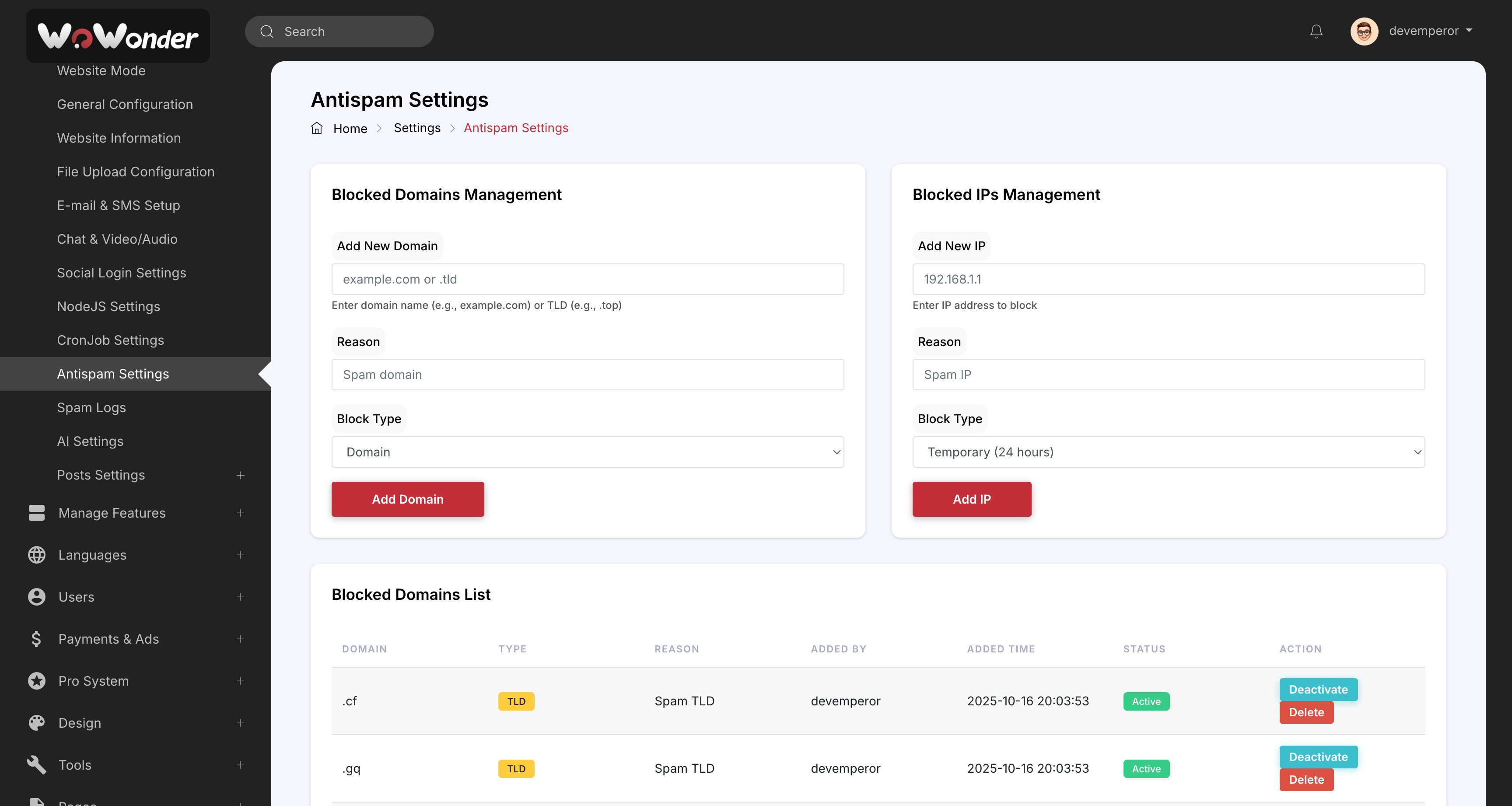Click the notification bell icon

click(1316, 31)
